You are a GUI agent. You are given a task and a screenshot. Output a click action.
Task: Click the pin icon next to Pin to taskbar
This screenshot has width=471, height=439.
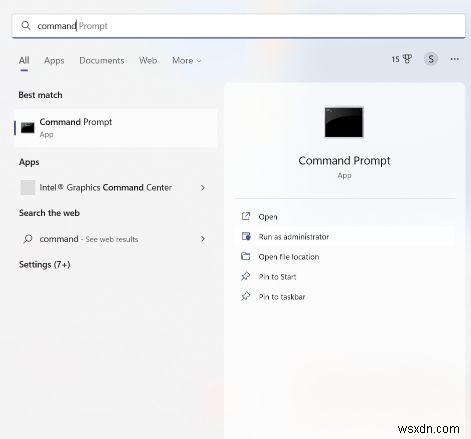246,296
